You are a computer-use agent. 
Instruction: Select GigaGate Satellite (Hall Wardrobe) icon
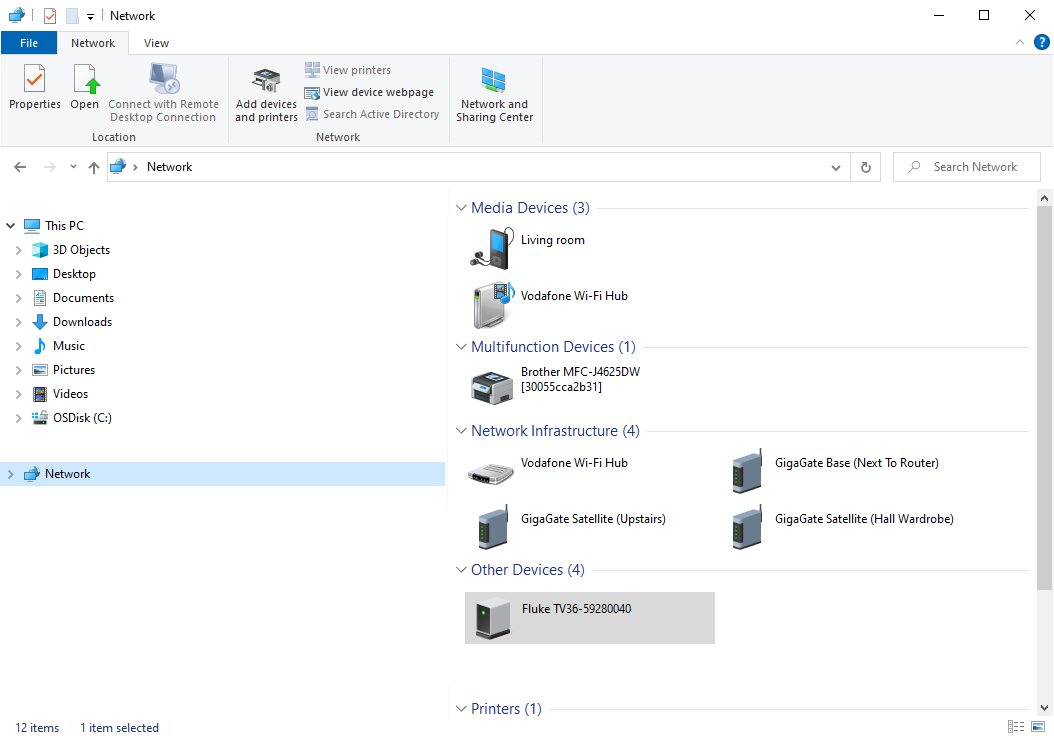pos(747,526)
